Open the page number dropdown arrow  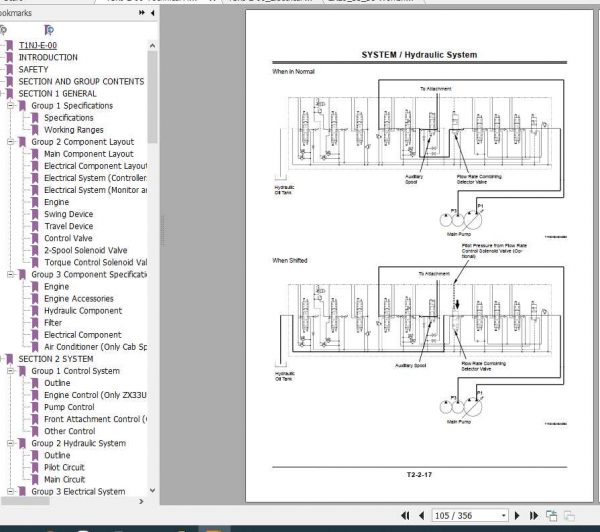click(504, 516)
